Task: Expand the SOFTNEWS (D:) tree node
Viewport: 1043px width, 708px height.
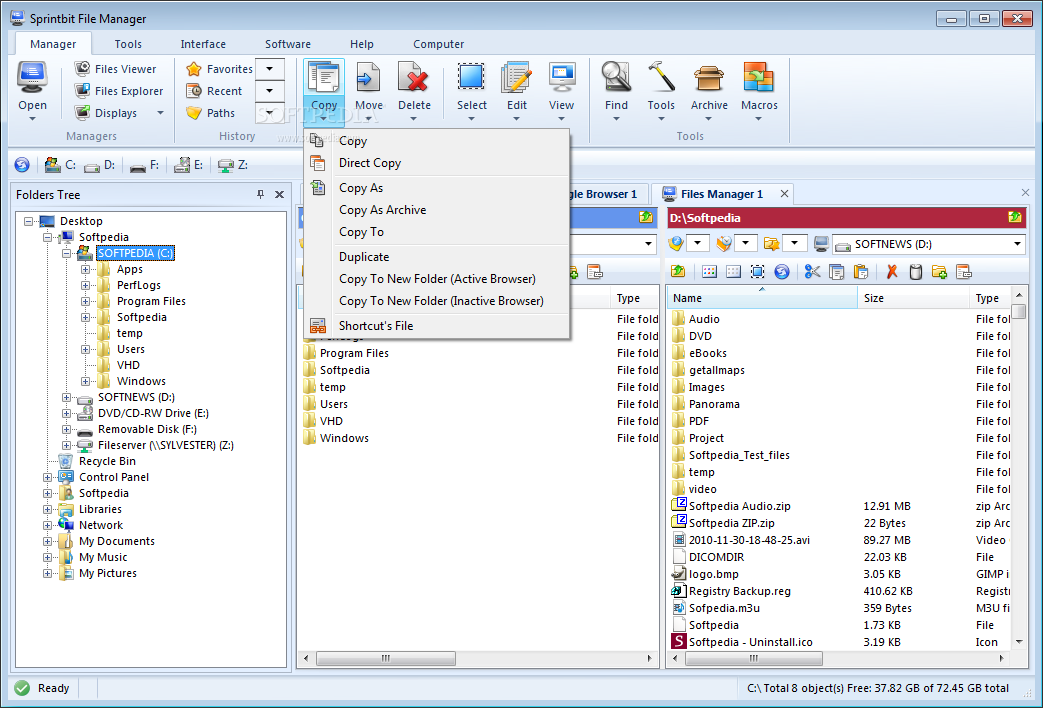Action: [x=67, y=397]
